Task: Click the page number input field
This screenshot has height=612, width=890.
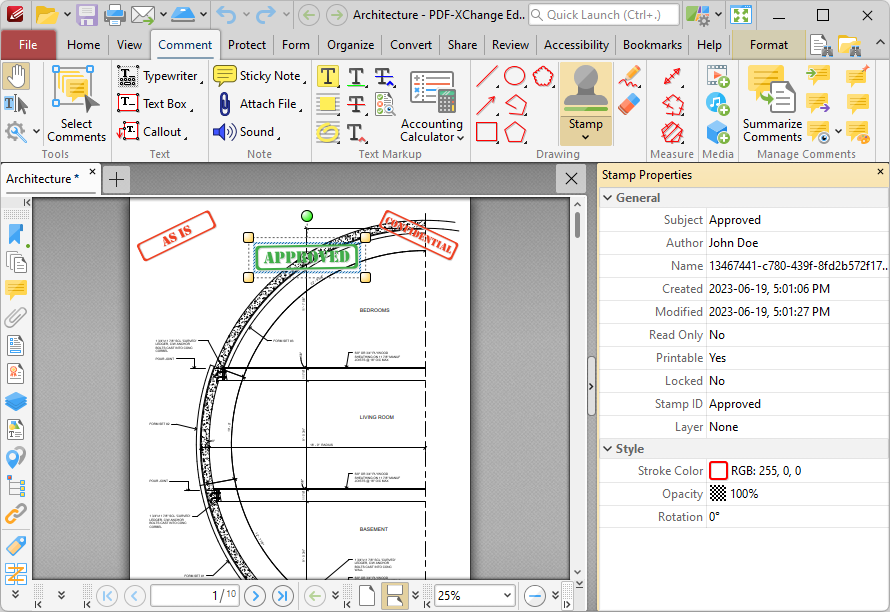Action: pos(194,596)
